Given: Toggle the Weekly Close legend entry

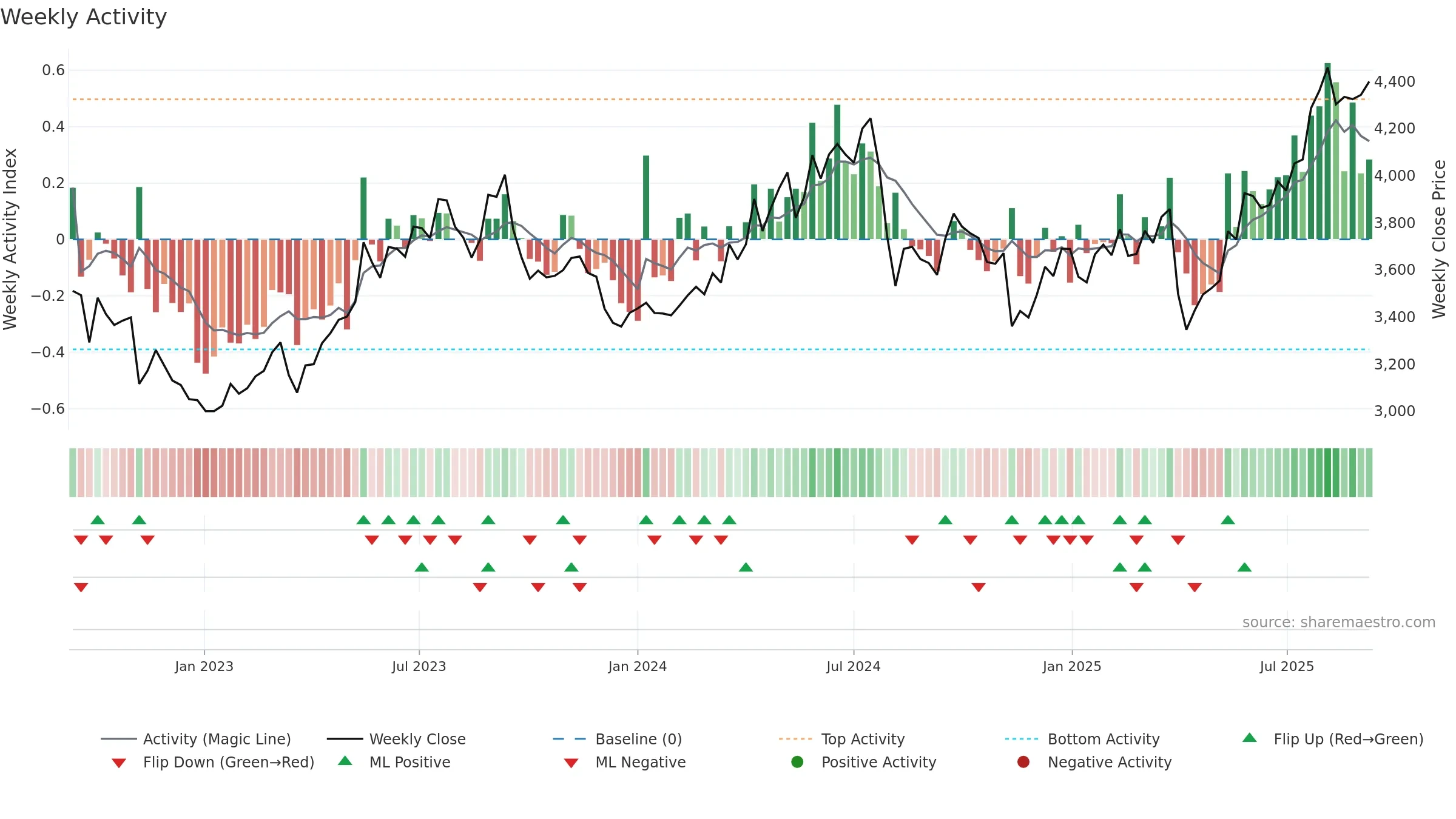Looking at the screenshot, I should coord(396,739).
